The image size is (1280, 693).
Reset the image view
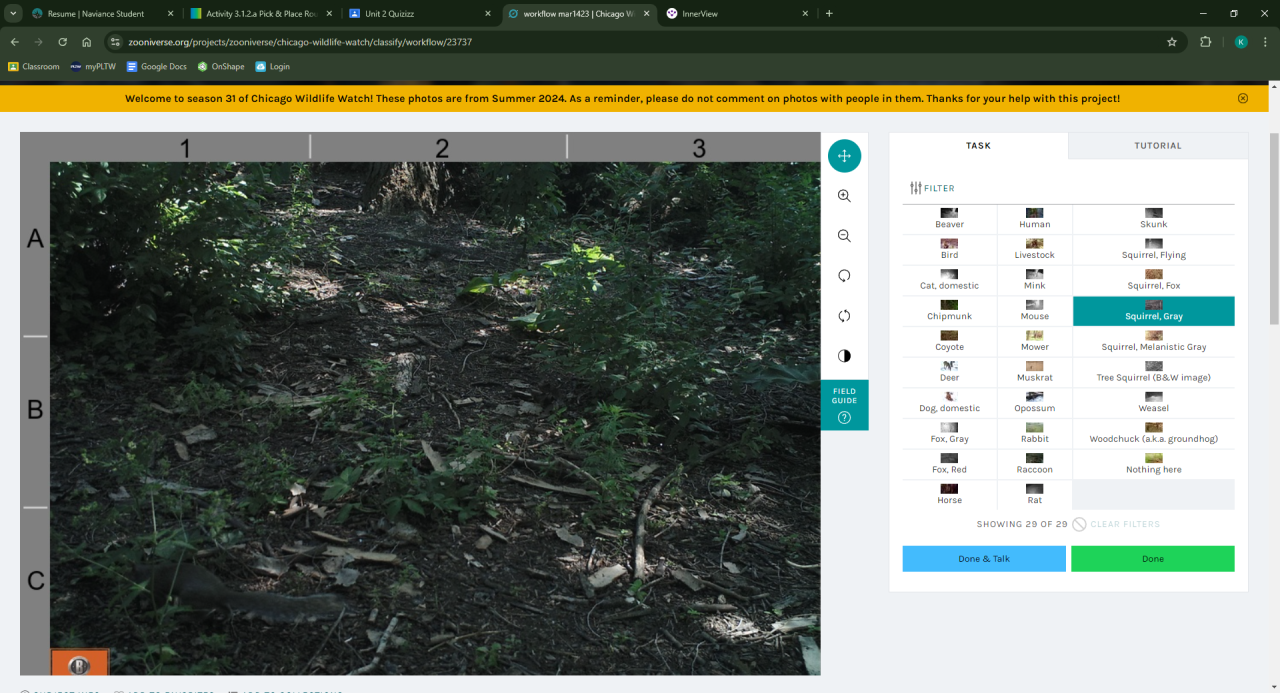(x=844, y=316)
